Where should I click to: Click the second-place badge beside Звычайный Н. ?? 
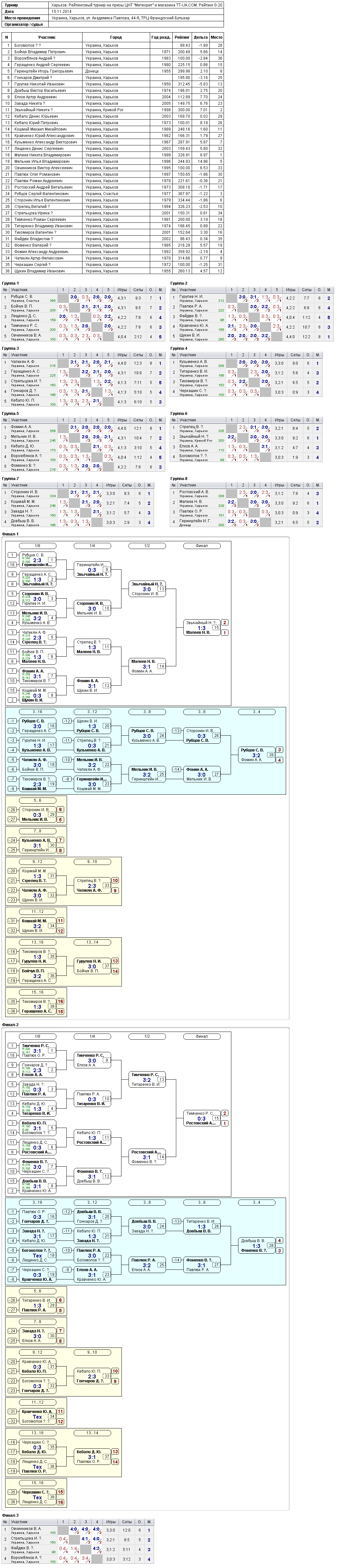[225, 623]
